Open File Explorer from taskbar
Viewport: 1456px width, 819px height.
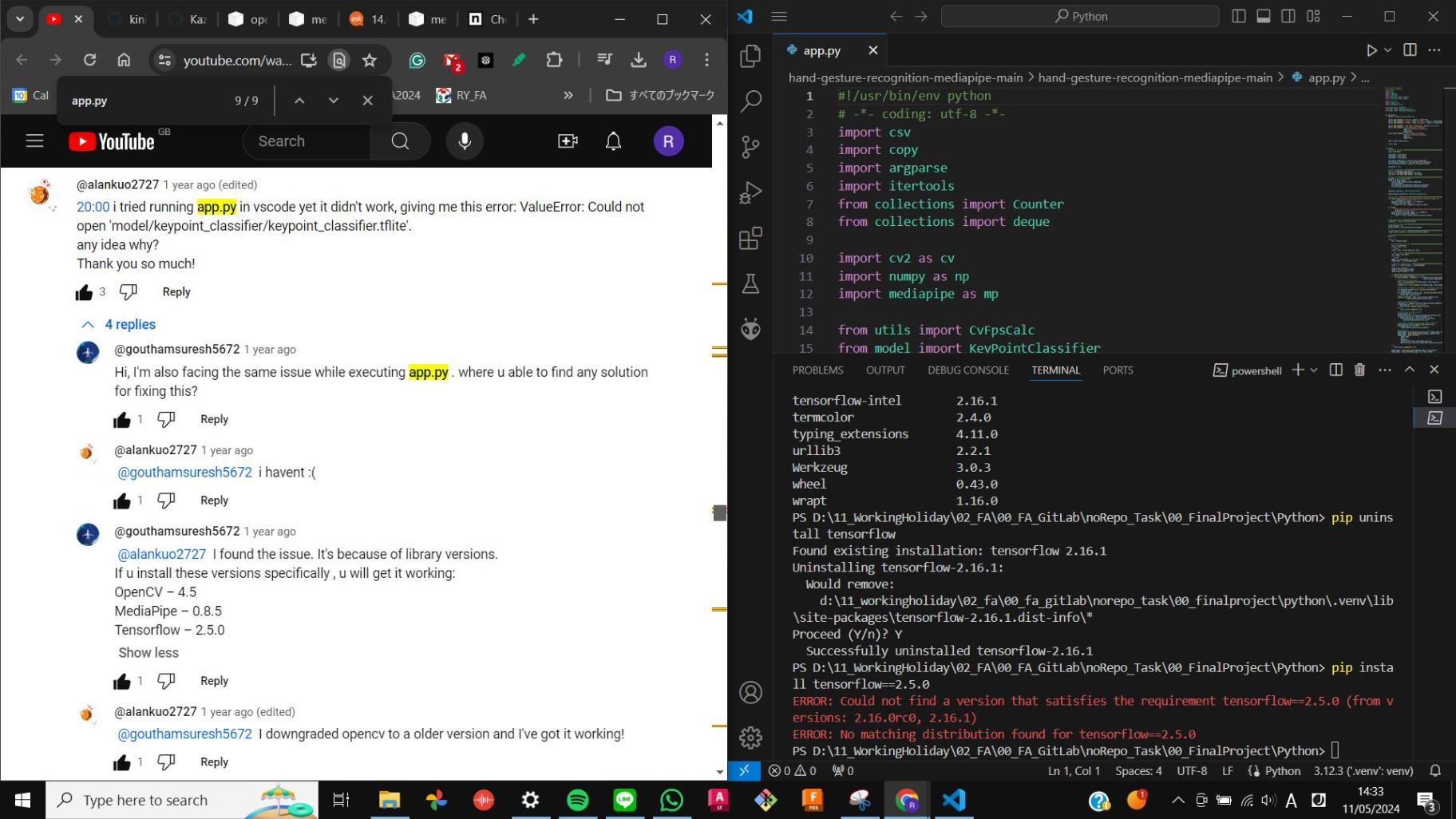389,800
